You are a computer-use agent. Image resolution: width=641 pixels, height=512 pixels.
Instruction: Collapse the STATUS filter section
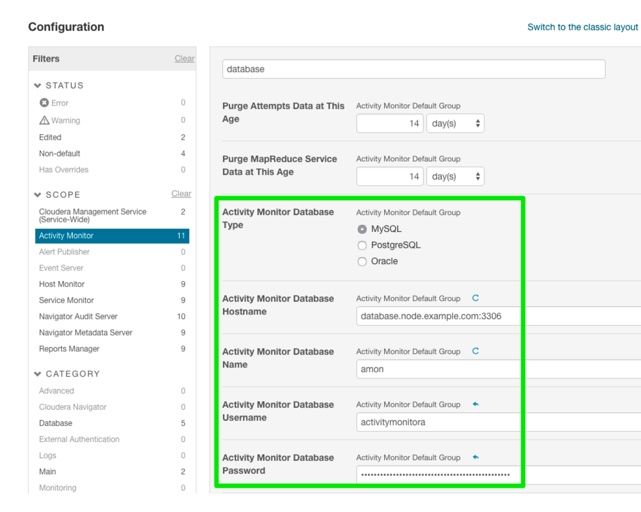(x=38, y=85)
